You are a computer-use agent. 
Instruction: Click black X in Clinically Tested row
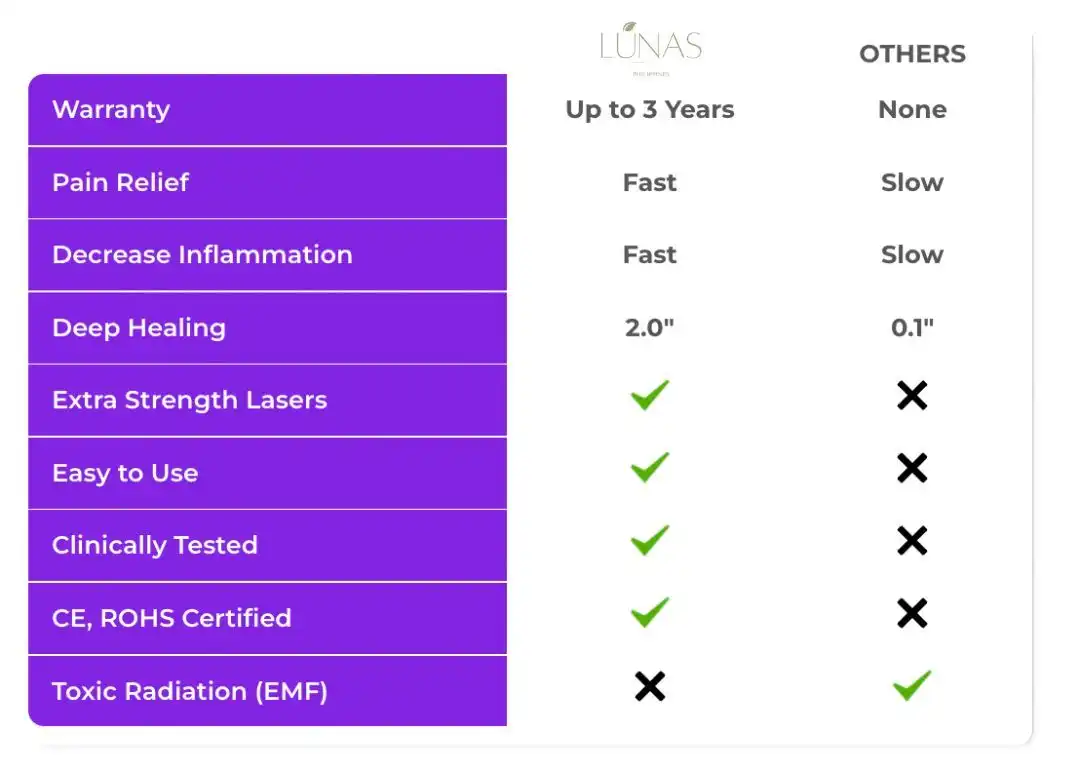(912, 541)
